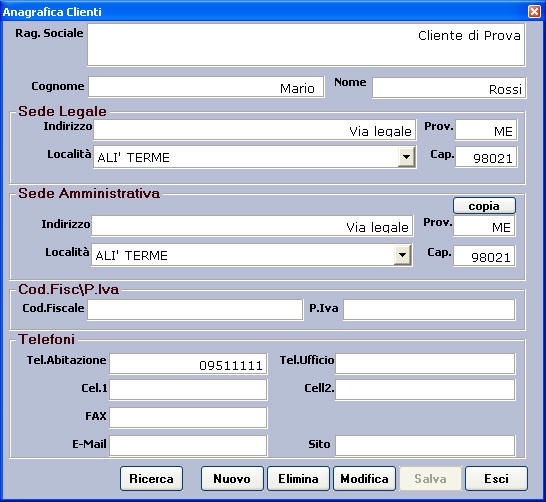Screen dimensions: 546x502
Task: Click the P.Iva input field
Action: coord(429,309)
